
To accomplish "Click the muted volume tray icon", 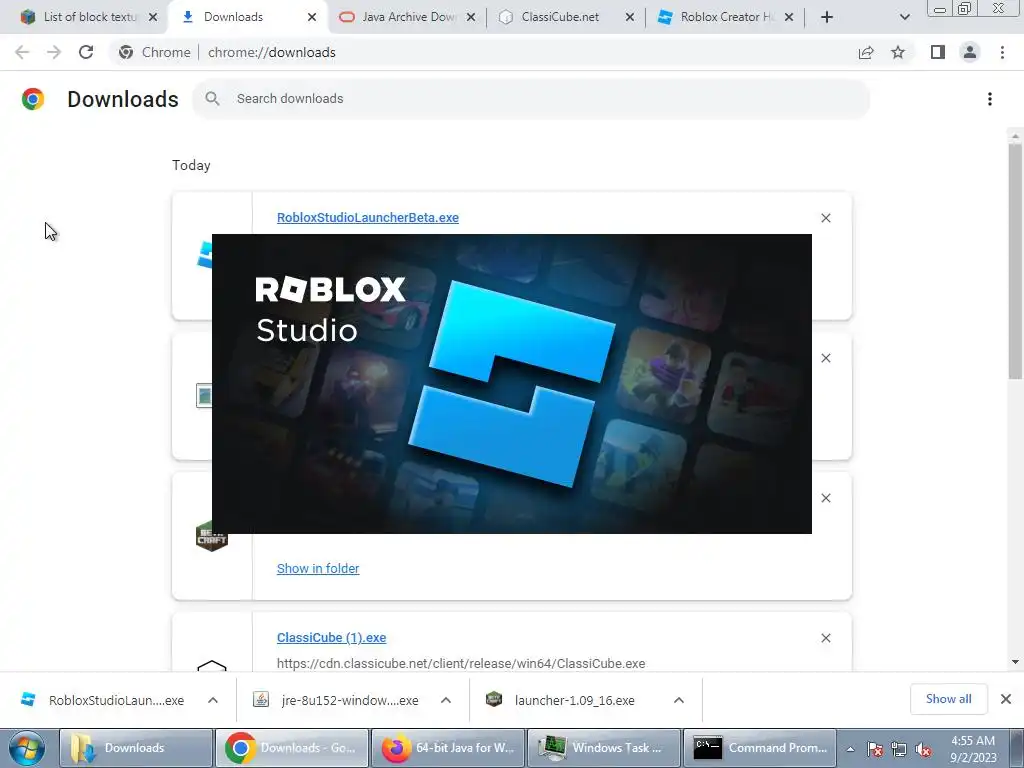I will pyautogui.click(x=923, y=750).
